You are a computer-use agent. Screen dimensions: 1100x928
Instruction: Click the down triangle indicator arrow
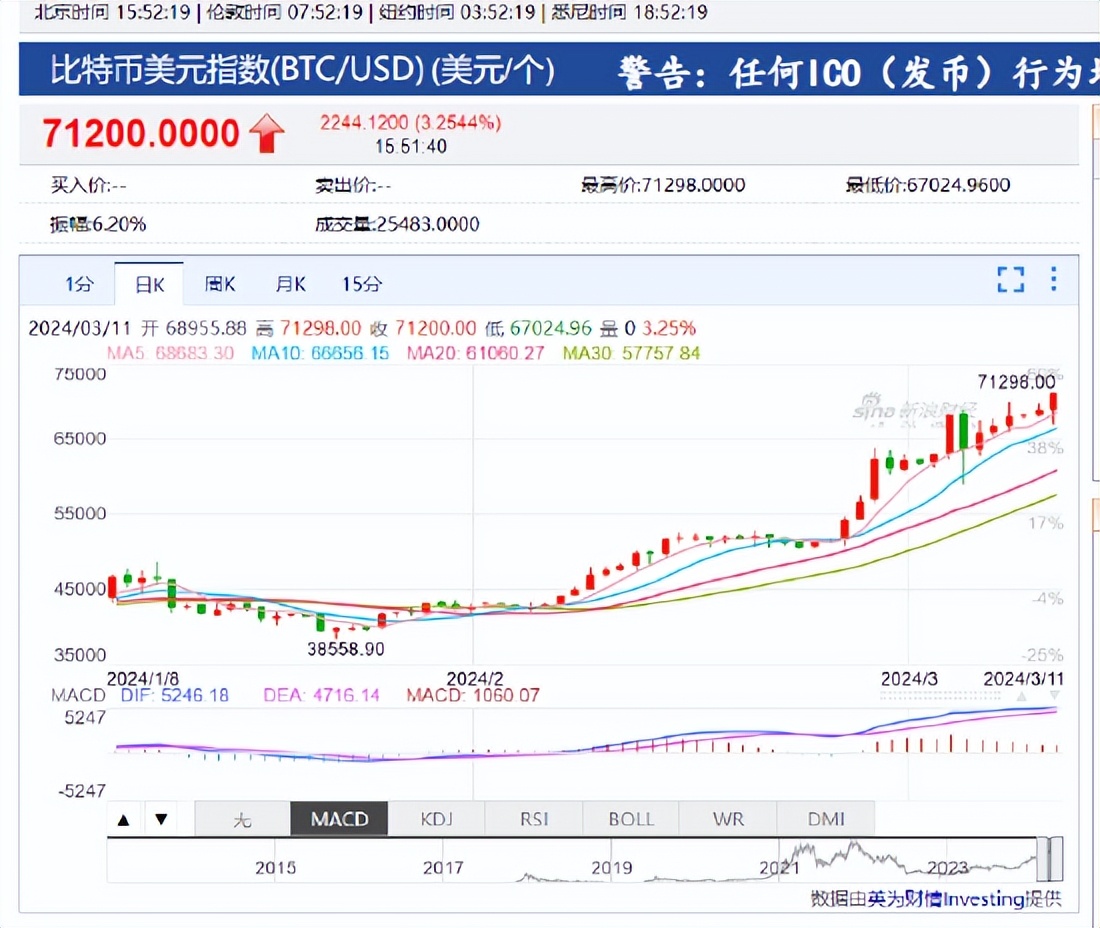[x=161, y=818]
